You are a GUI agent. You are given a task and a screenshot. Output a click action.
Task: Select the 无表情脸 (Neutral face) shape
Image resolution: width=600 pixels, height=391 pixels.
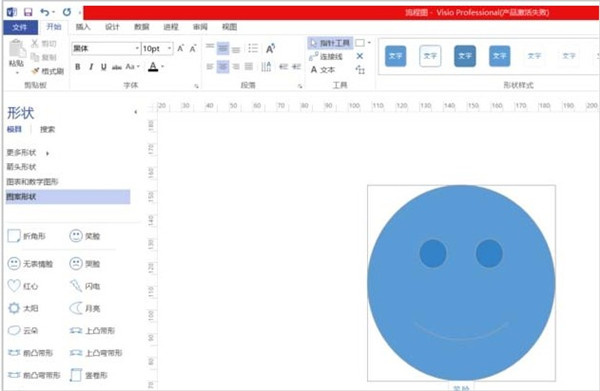pos(30,264)
